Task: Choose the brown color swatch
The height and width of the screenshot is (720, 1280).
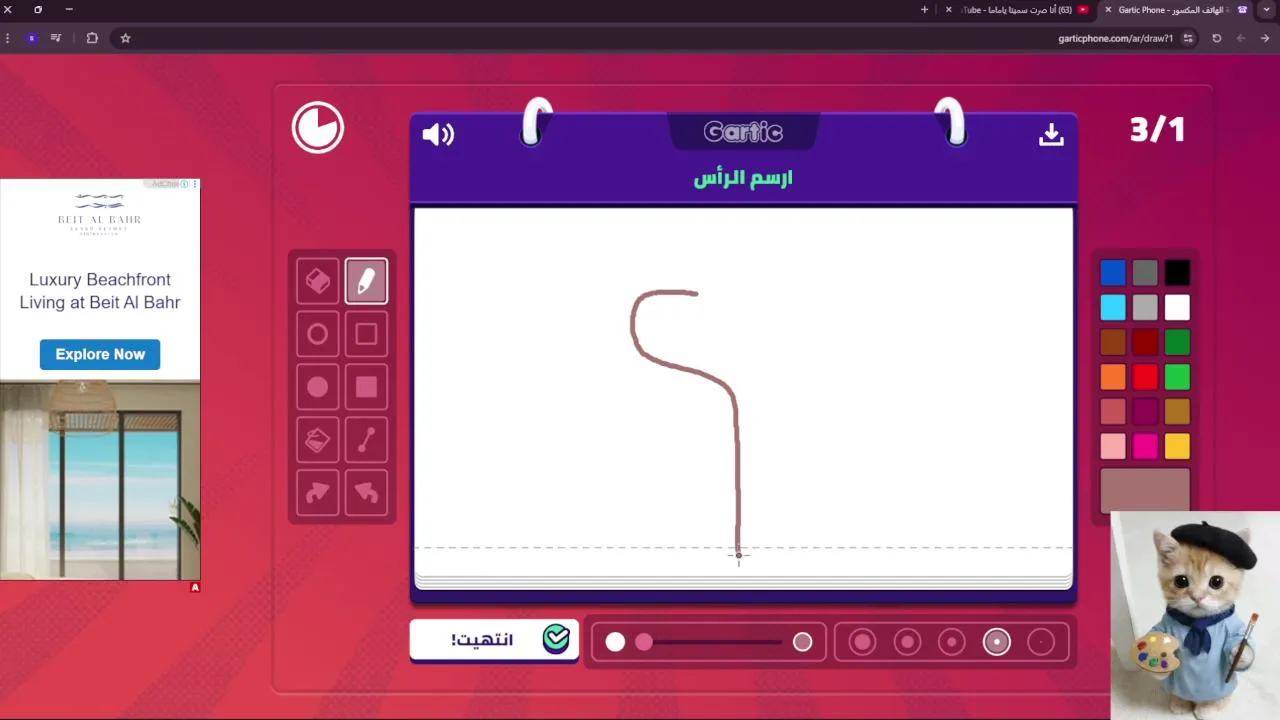Action: (1113, 342)
